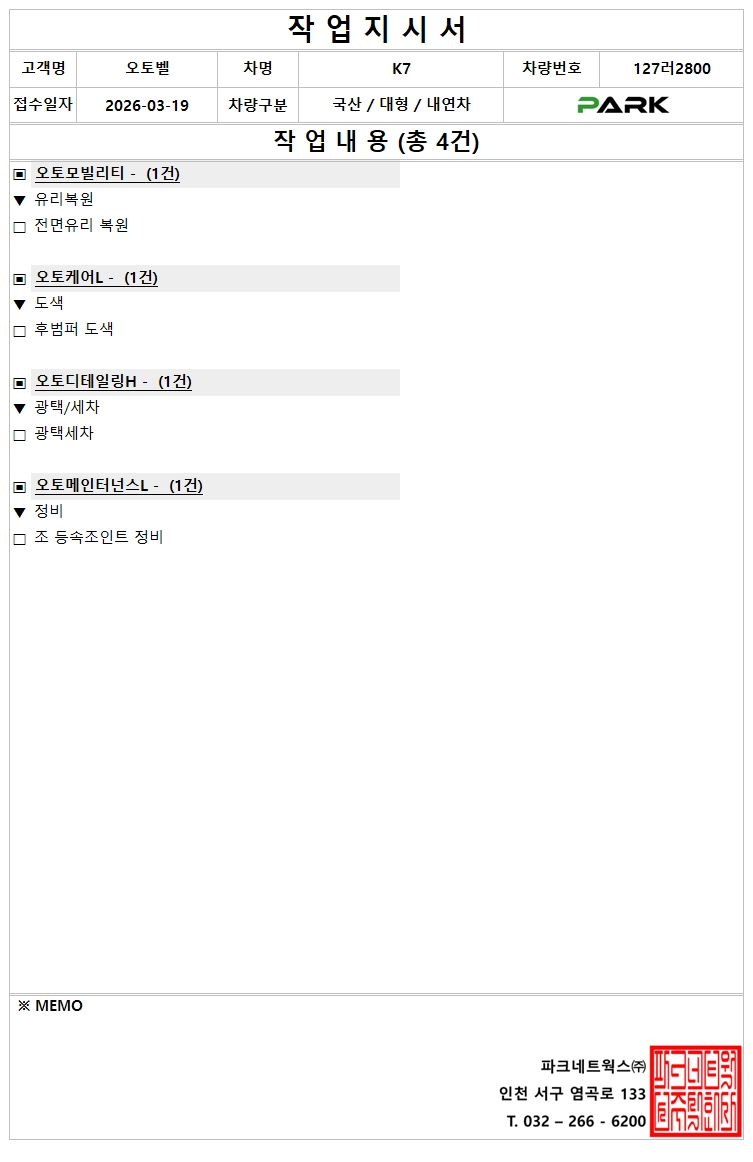Click the PARK logo in header

(x=622, y=105)
